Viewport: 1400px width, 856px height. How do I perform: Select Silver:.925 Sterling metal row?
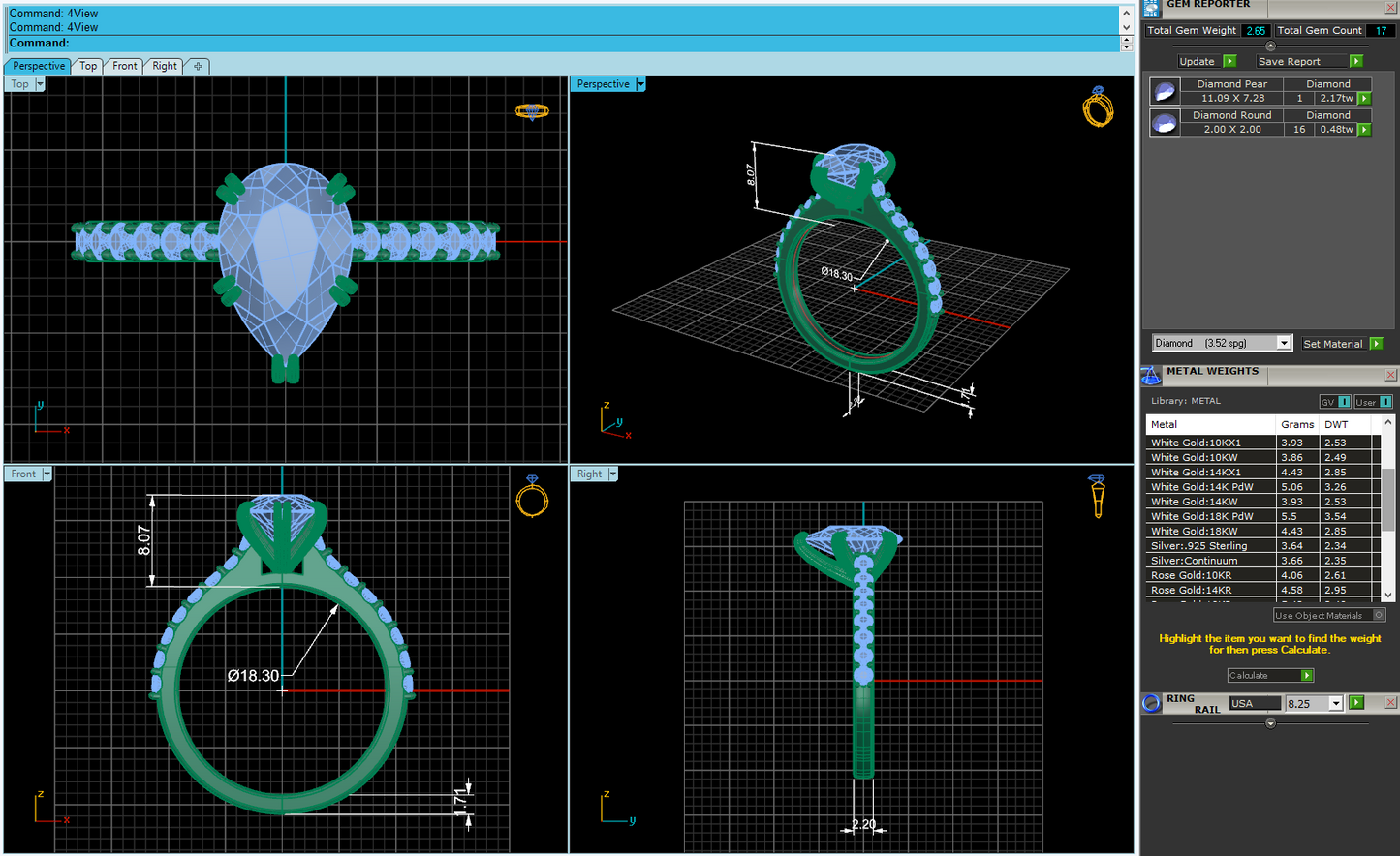tap(1263, 545)
